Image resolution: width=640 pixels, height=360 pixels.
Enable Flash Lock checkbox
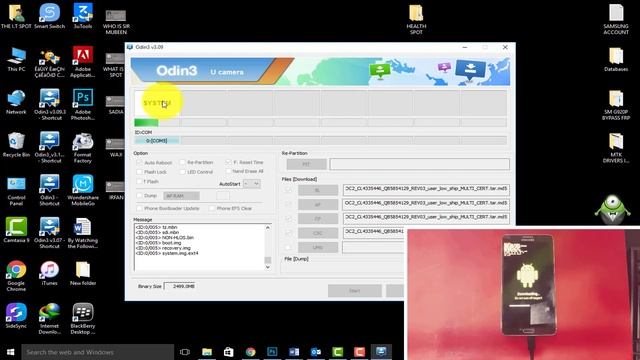click(139, 172)
